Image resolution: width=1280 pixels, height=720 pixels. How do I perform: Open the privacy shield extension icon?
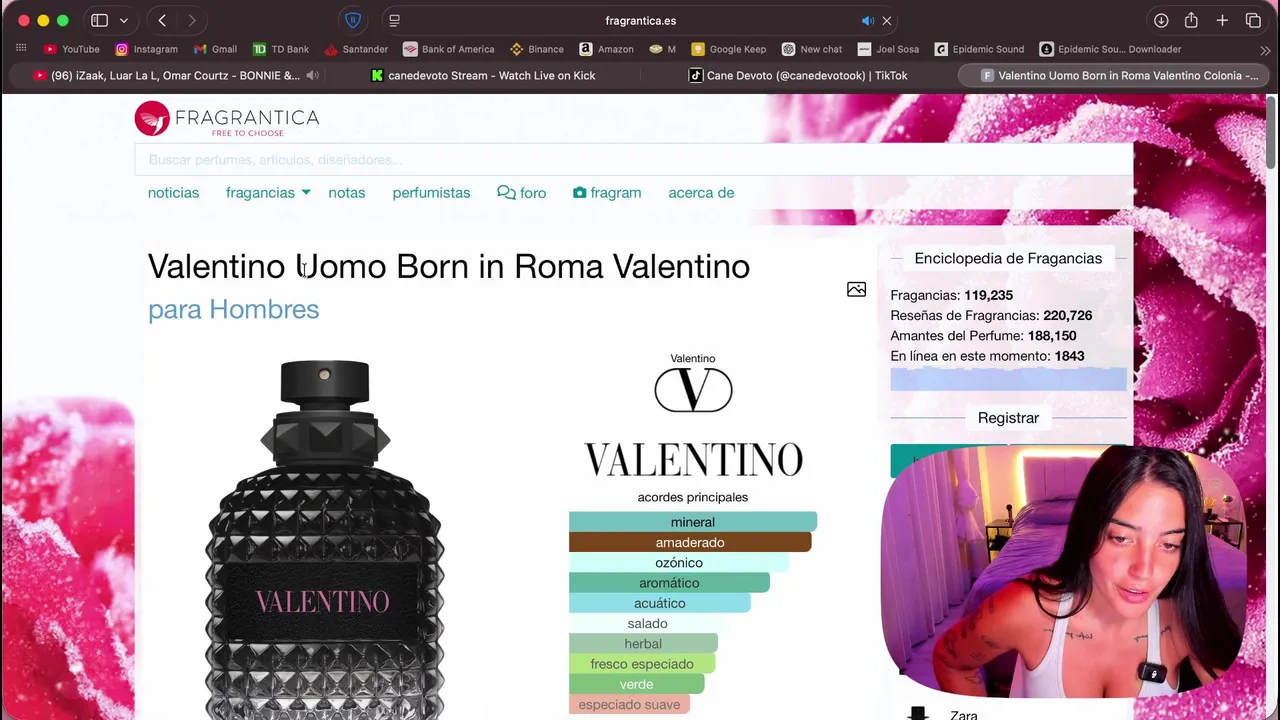353,20
